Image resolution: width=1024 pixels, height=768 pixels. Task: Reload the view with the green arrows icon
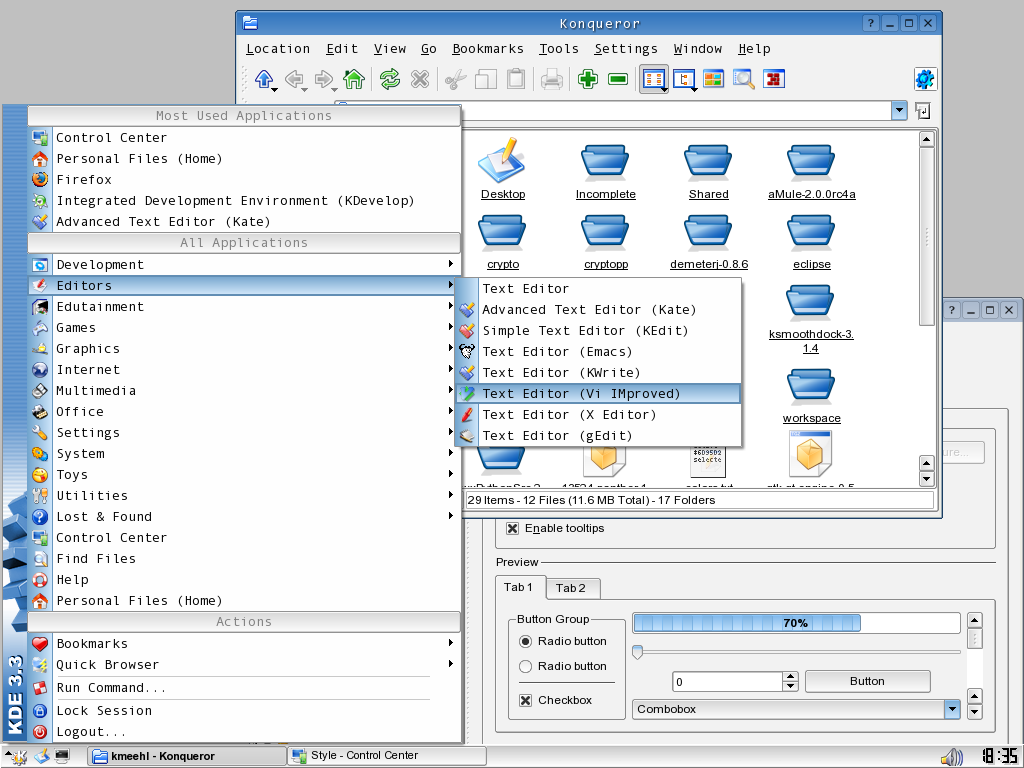(390, 80)
